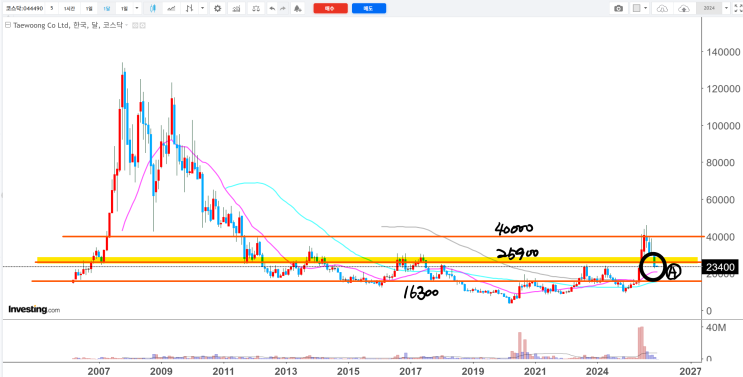This screenshot has width=743, height=377.
Task: Expand the time interval dropdown arrow
Action: click(136, 8)
